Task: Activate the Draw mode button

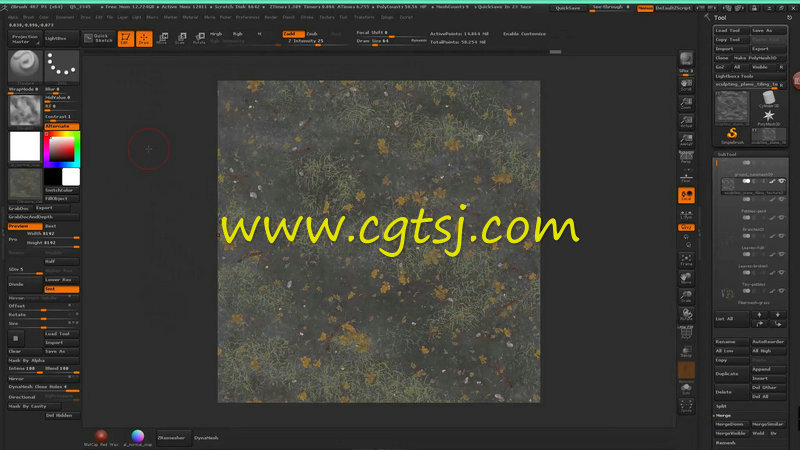Action: click(144, 39)
